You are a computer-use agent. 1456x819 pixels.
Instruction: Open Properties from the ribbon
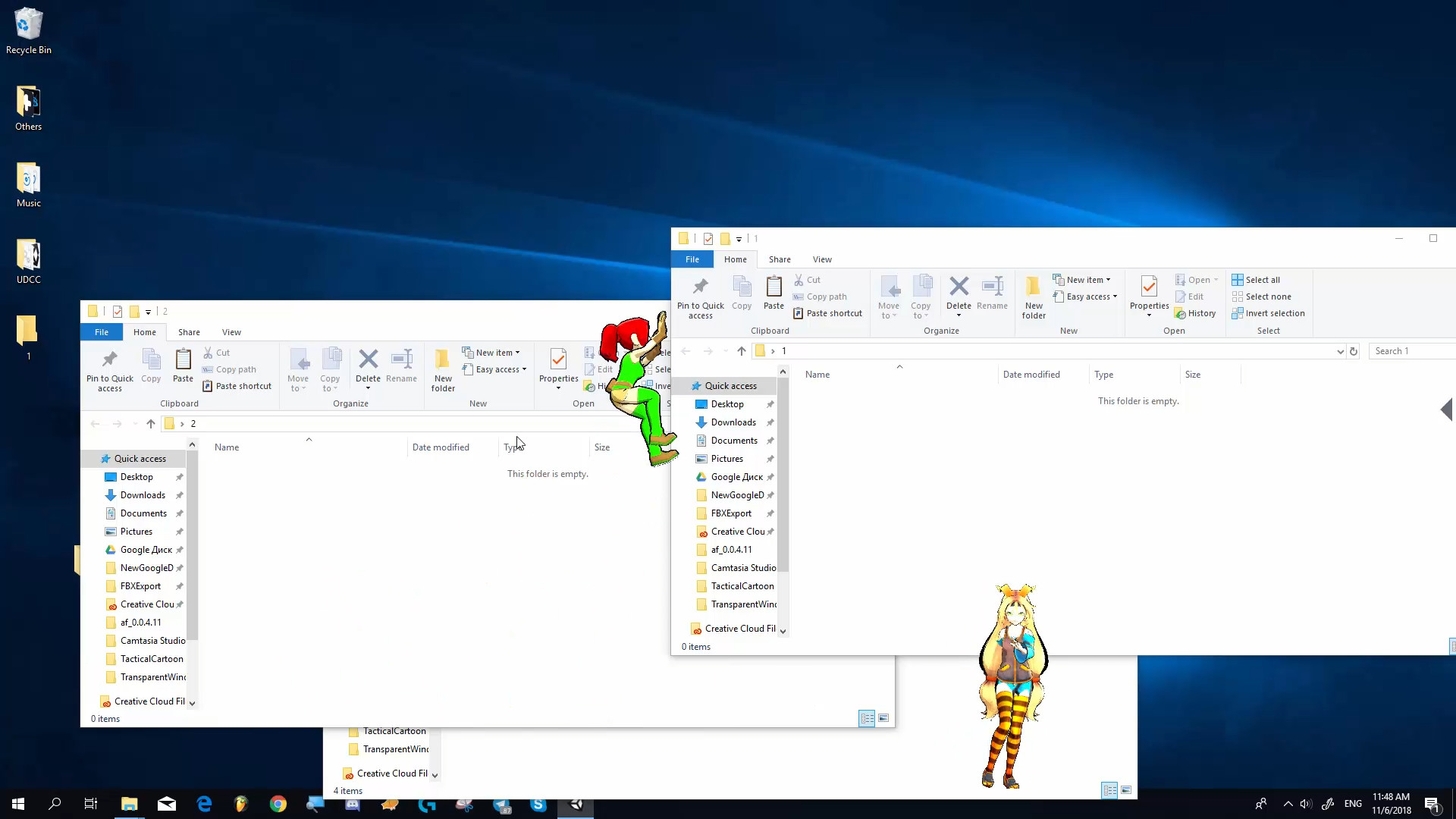1148,296
